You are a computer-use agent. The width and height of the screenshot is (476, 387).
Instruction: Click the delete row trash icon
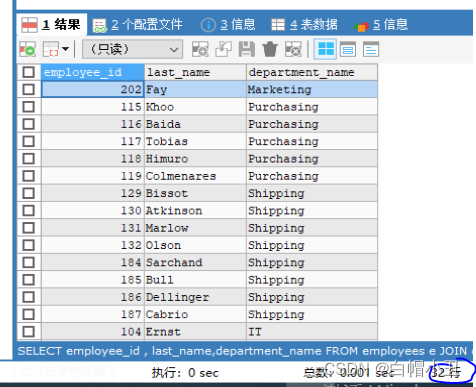270,49
